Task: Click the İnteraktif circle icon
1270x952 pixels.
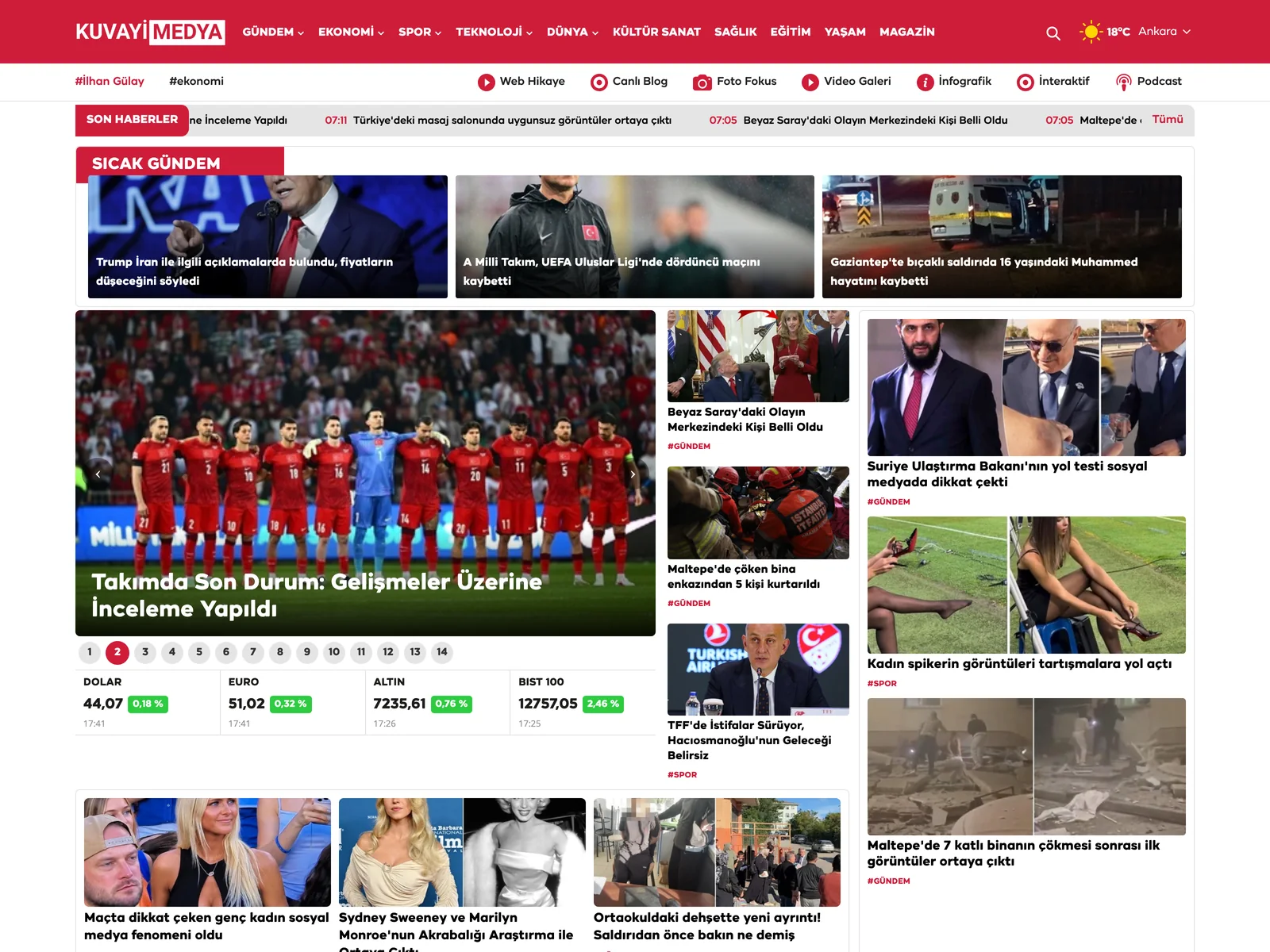Action: point(1026,82)
